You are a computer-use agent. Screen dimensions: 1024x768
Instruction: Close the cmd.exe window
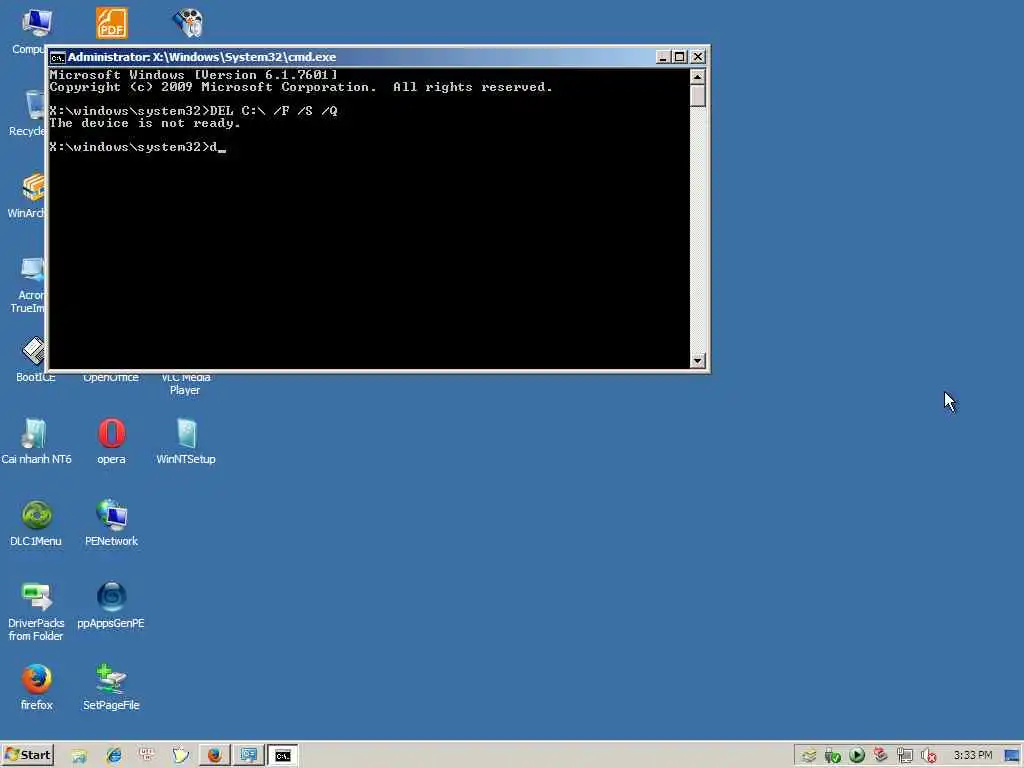coord(697,57)
